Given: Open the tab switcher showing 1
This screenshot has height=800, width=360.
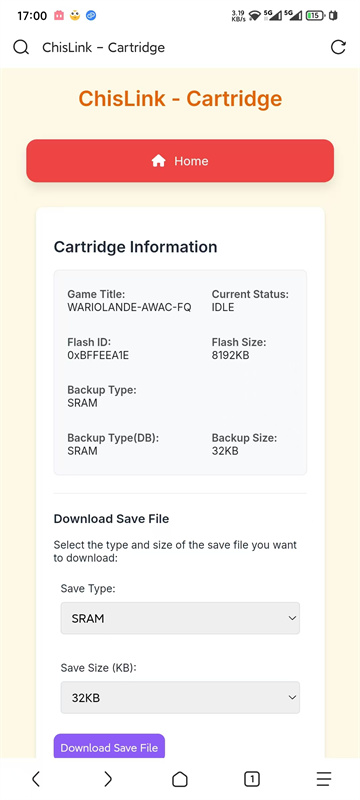Looking at the screenshot, I should 252,779.
